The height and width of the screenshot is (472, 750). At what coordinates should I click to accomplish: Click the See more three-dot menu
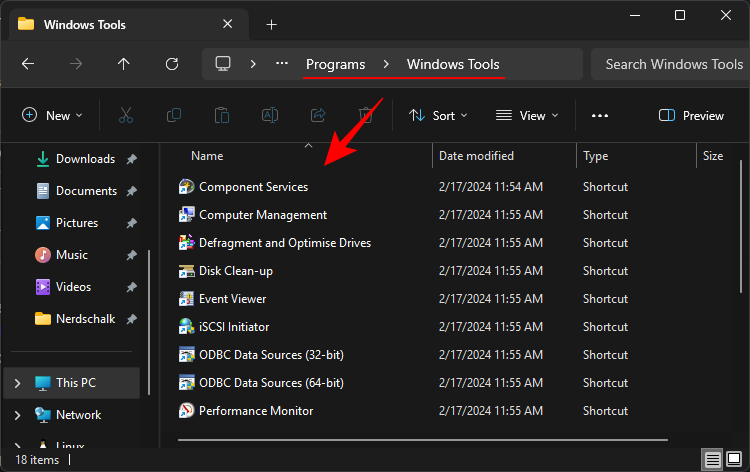(600, 116)
